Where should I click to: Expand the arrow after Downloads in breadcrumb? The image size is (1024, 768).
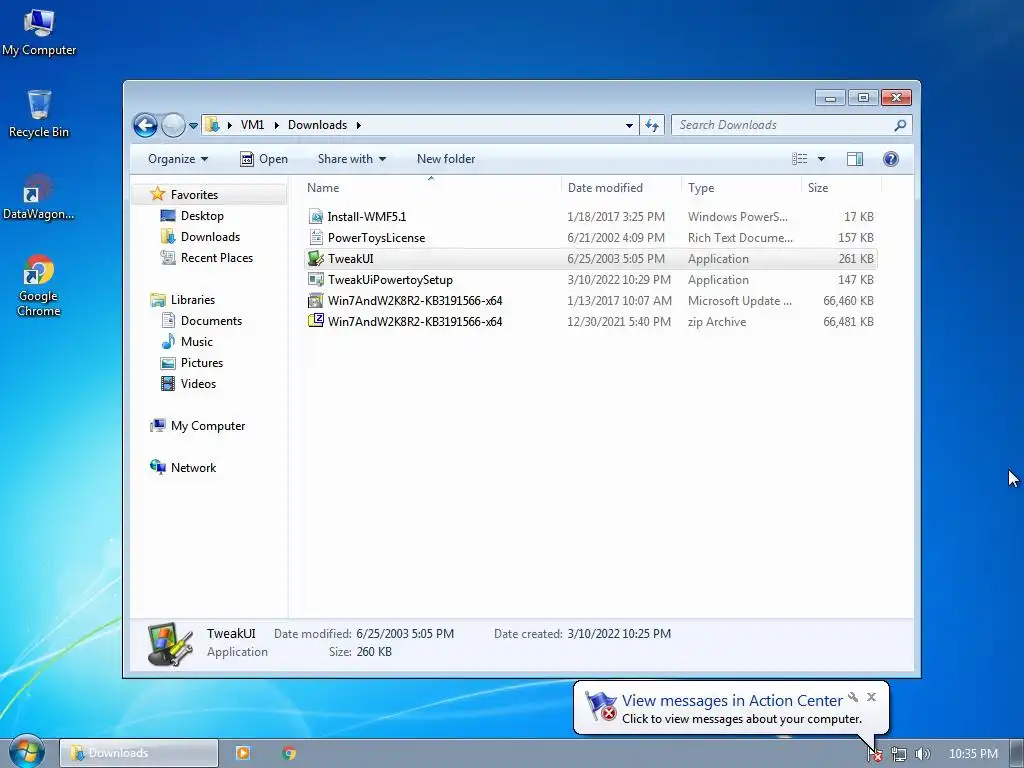(x=359, y=125)
